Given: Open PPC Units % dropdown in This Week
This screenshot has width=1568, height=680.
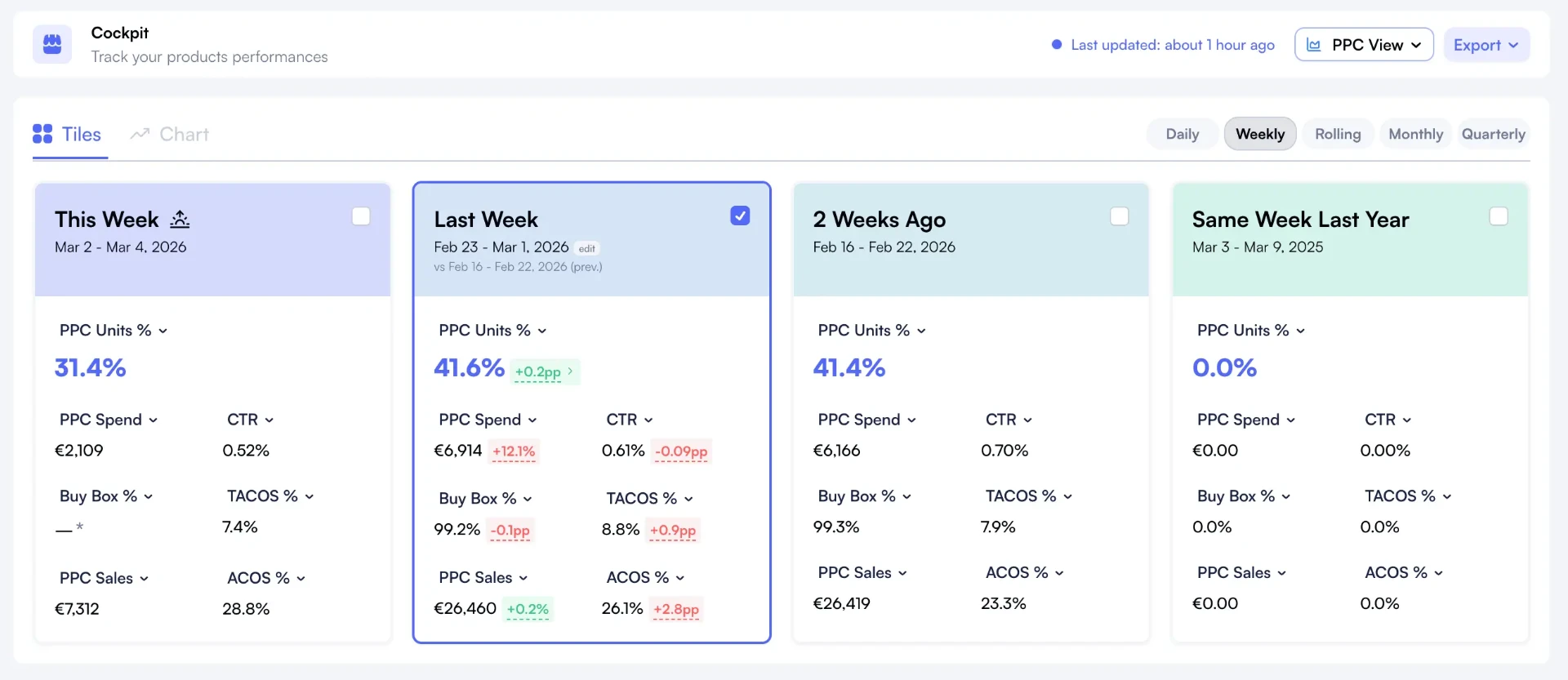Looking at the screenshot, I should (x=114, y=331).
